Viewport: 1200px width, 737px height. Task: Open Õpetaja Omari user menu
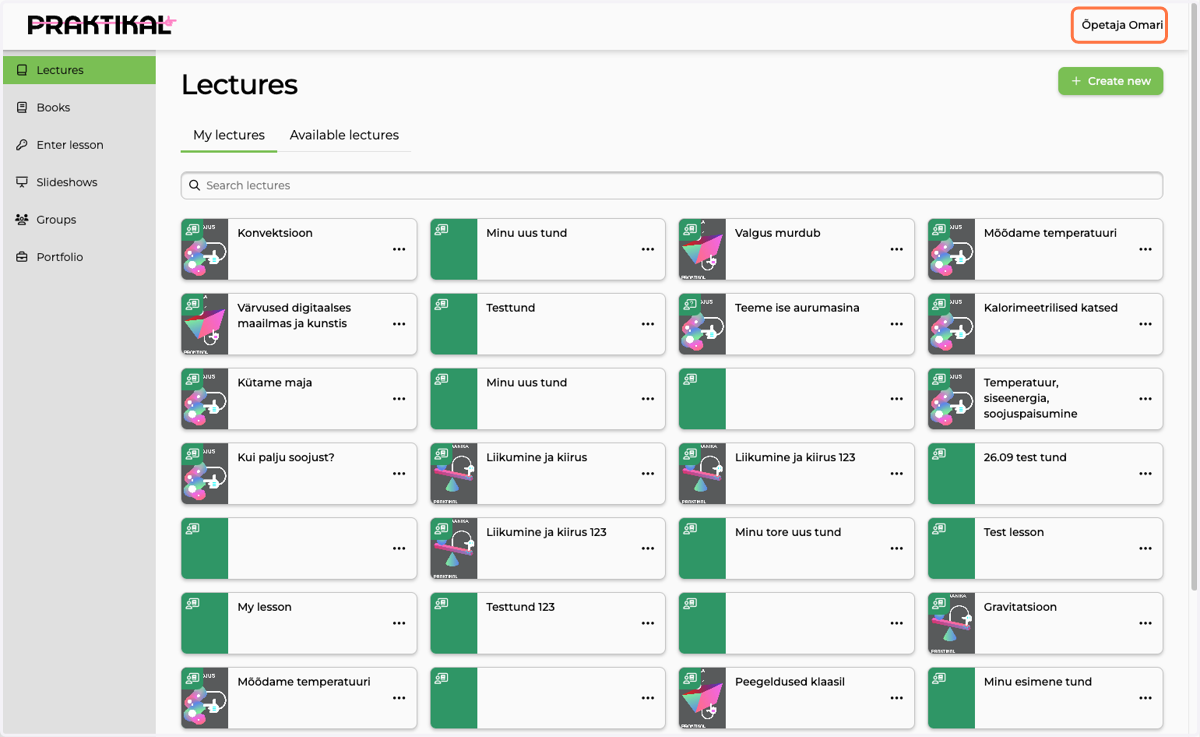[1120, 25]
